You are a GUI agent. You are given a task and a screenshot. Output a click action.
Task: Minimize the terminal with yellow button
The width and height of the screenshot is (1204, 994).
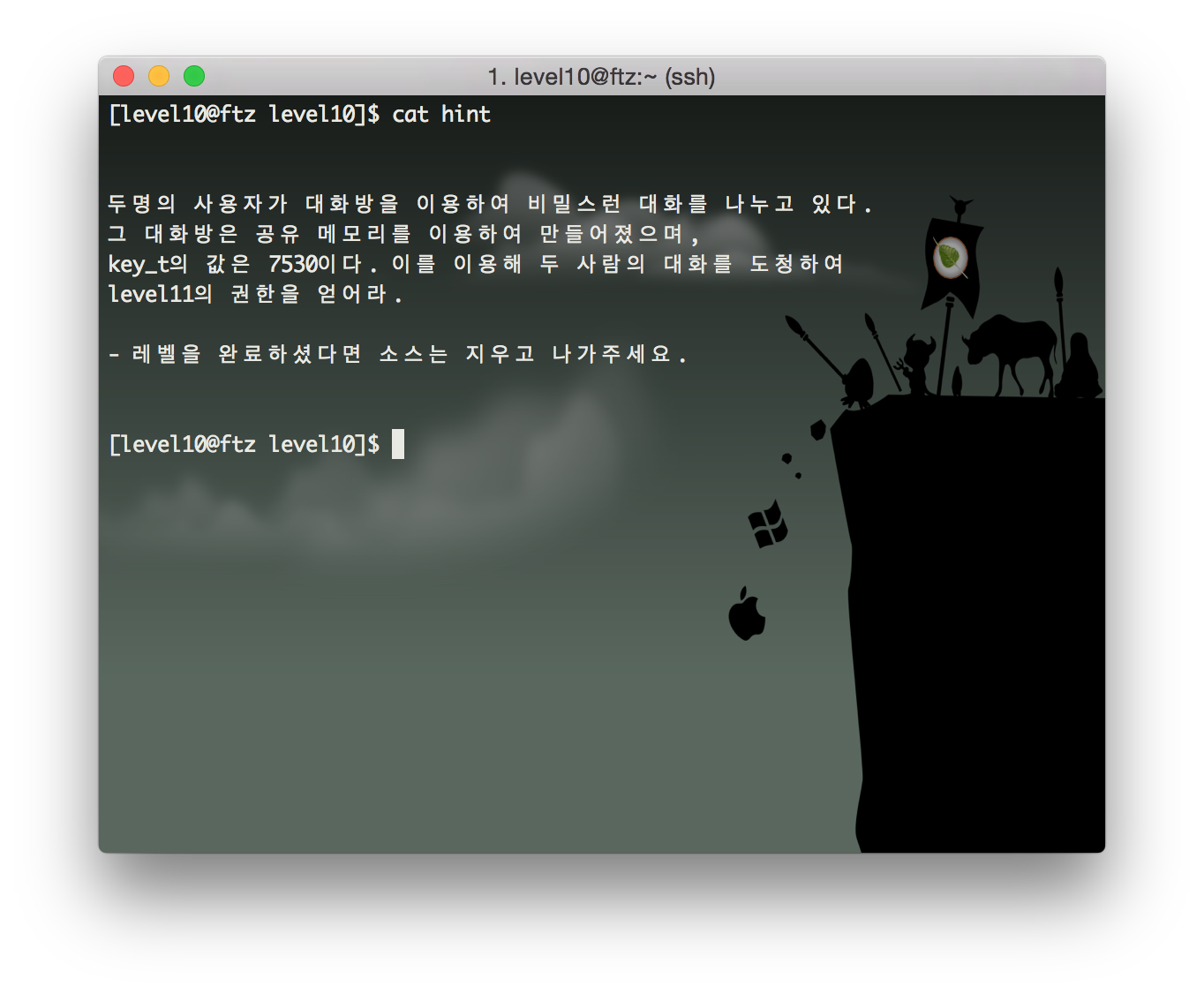coord(159,76)
